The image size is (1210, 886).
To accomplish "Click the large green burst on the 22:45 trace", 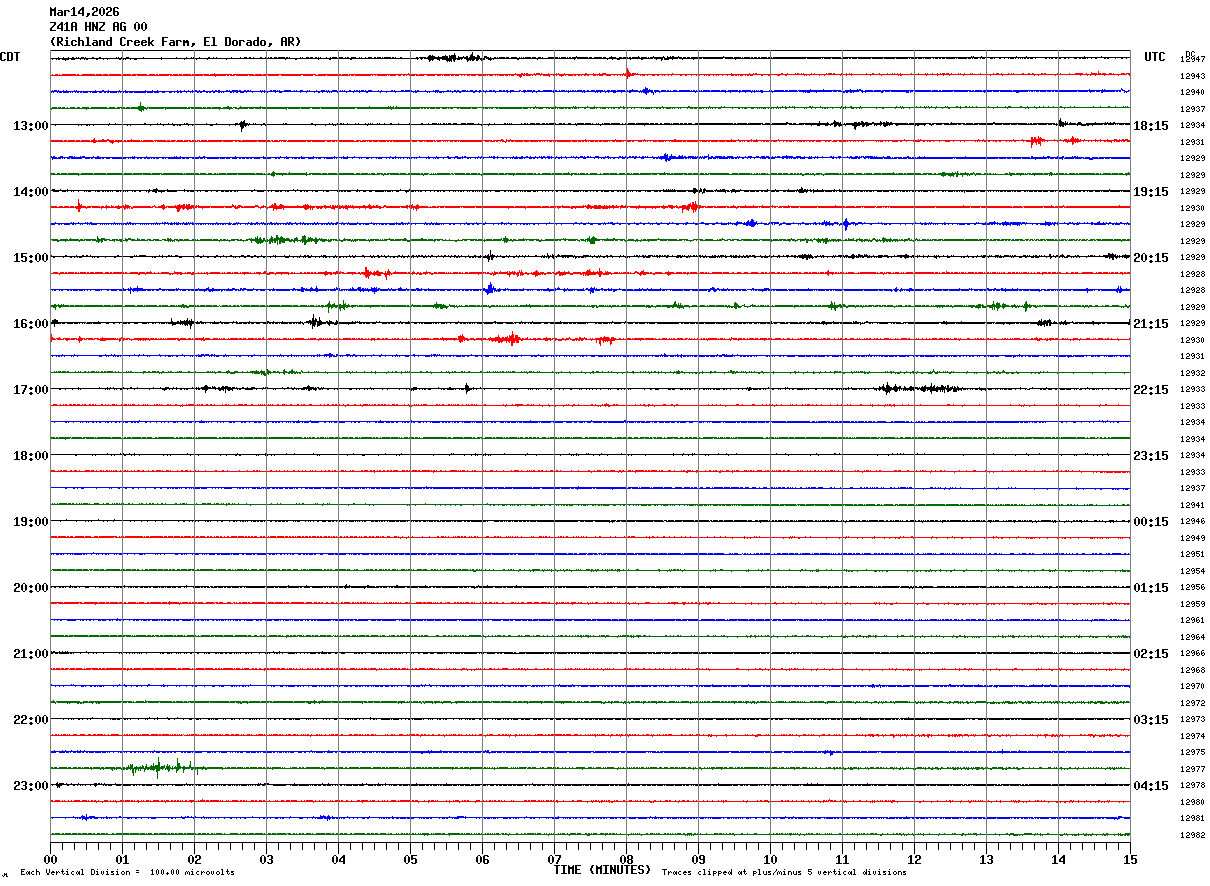I will [160, 768].
